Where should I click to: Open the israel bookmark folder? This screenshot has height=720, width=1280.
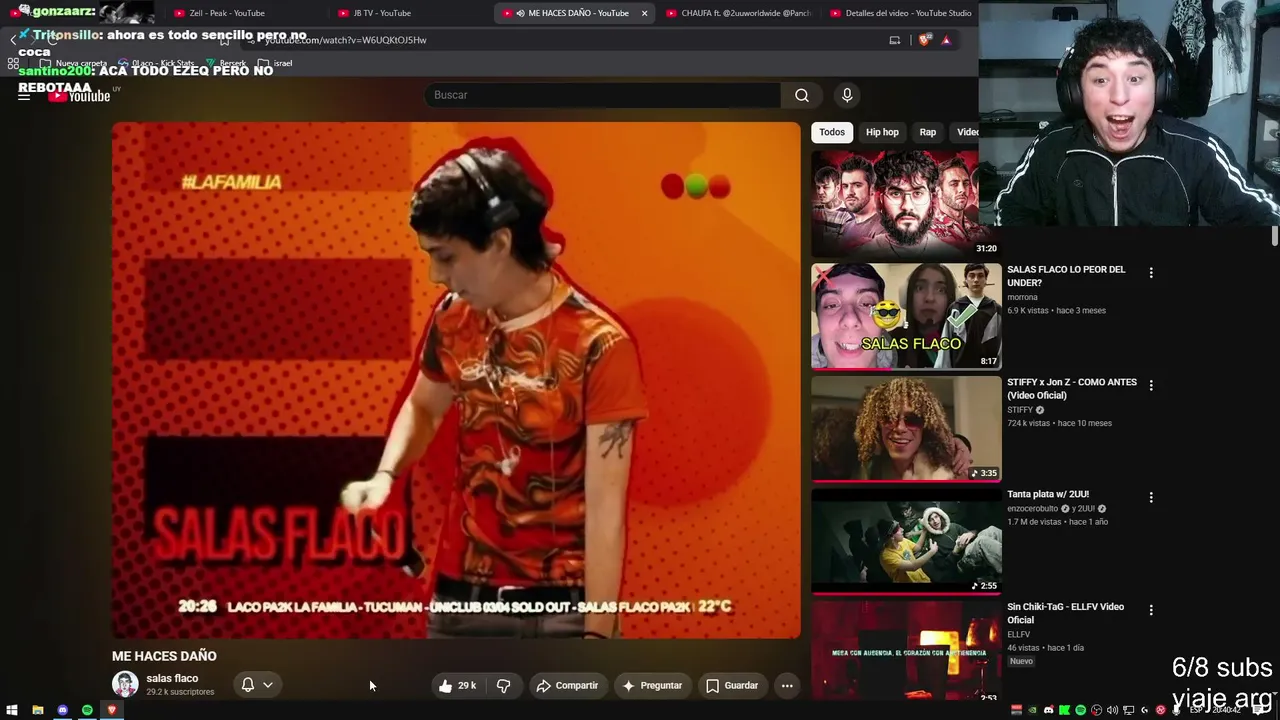point(275,63)
